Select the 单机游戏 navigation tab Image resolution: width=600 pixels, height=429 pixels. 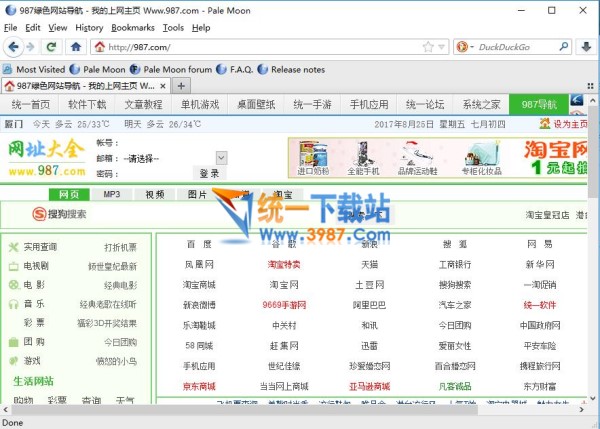[x=200, y=104]
